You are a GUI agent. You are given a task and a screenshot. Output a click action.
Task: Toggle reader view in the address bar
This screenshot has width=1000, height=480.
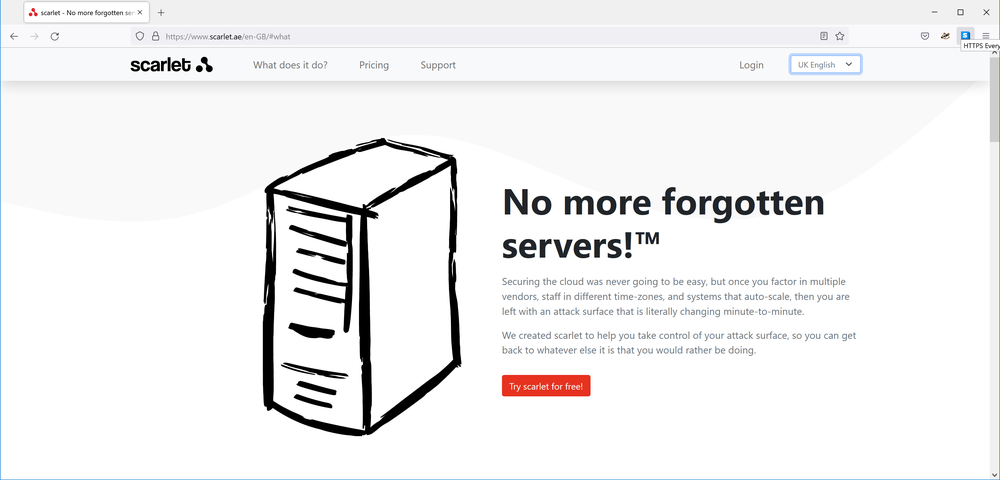(x=824, y=36)
